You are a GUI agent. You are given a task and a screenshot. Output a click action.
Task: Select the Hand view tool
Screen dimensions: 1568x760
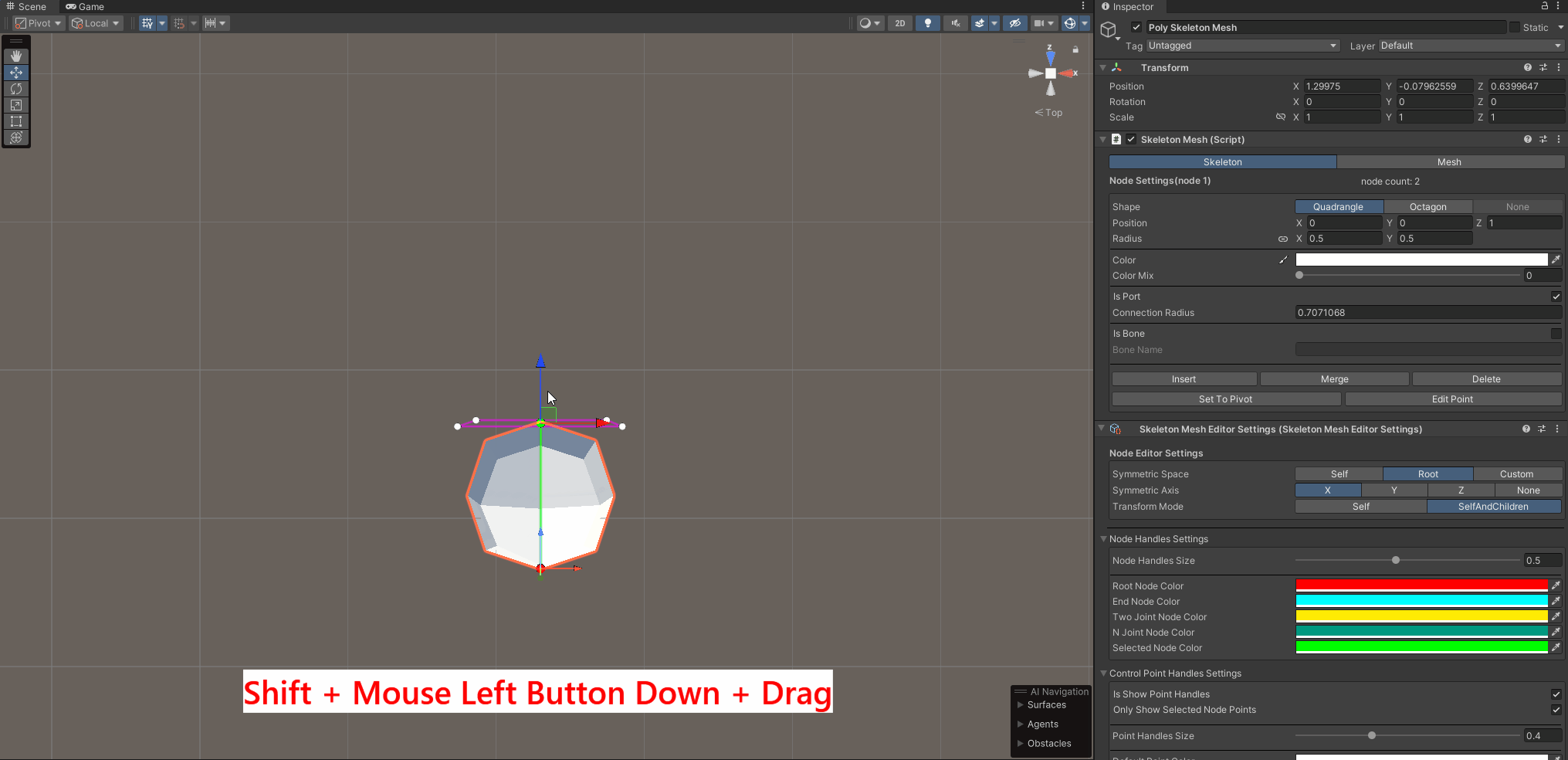click(x=16, y=56)
